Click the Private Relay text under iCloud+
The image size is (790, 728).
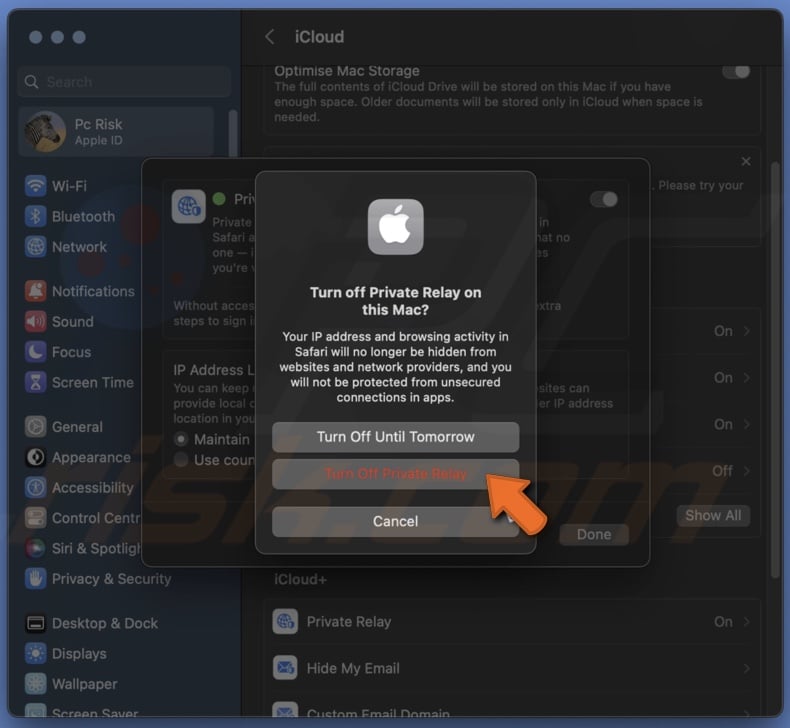349,622
